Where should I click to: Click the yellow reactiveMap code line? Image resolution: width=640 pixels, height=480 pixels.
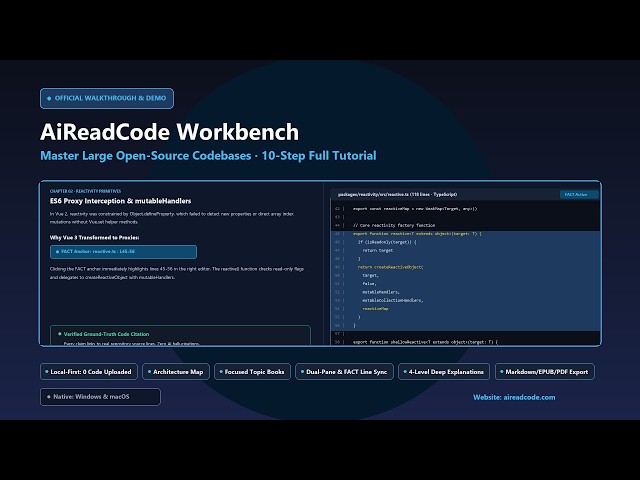pyautogui.click(x=376, y=309)
